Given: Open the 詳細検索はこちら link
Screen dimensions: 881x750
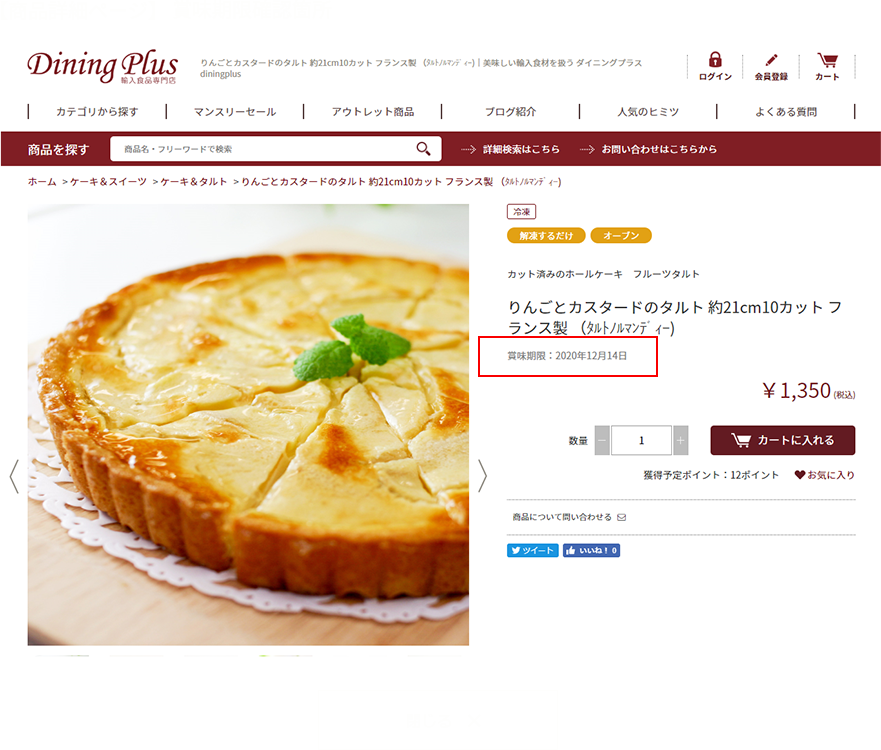Looking at the screenshot, I should [x=521, y=149].
